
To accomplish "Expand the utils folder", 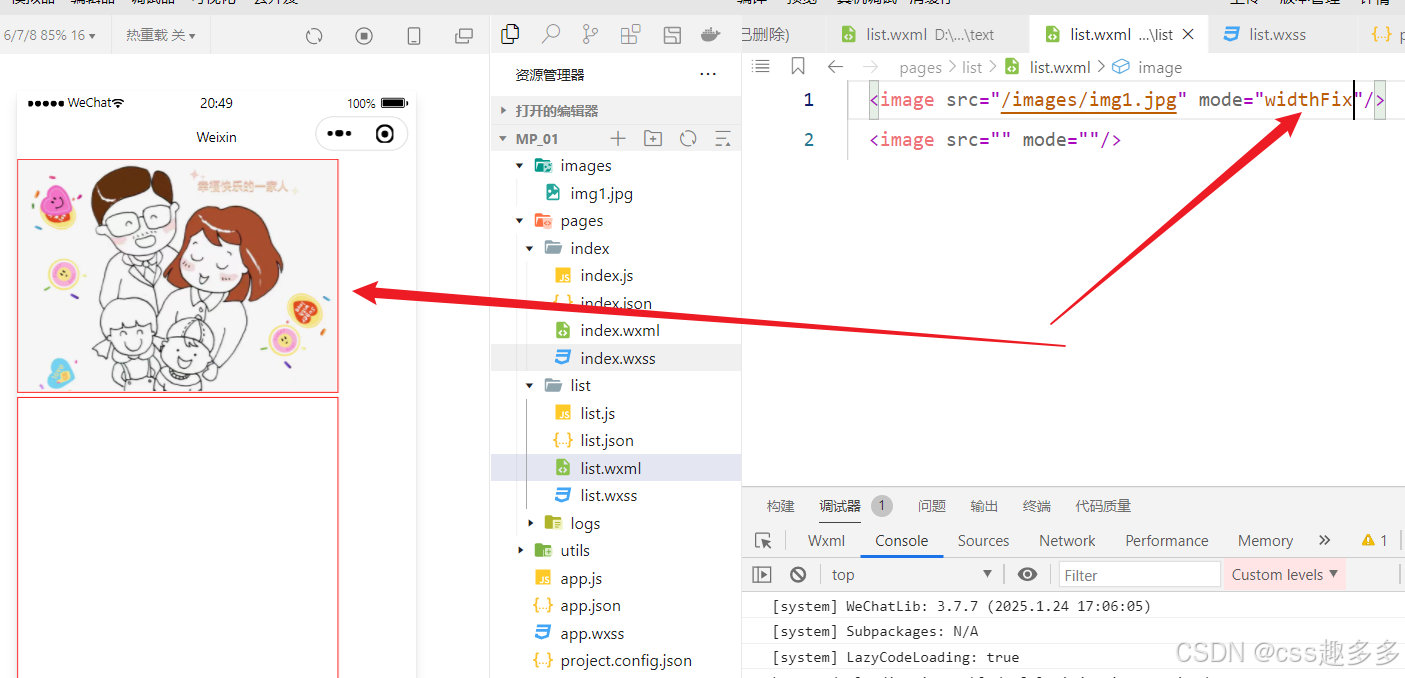I will click(519, 550).
